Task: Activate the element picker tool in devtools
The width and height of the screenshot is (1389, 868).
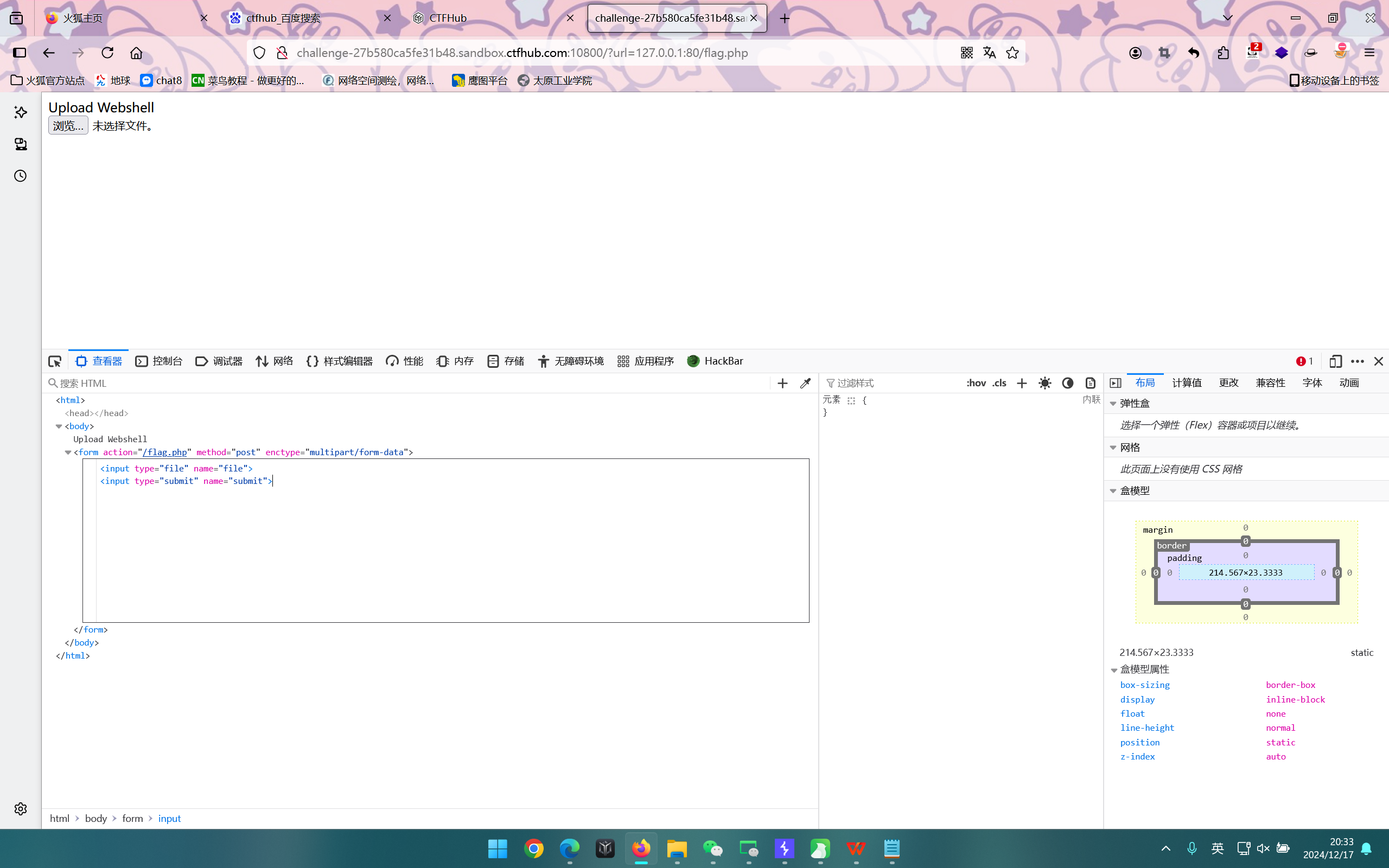Action: [54, 361]
